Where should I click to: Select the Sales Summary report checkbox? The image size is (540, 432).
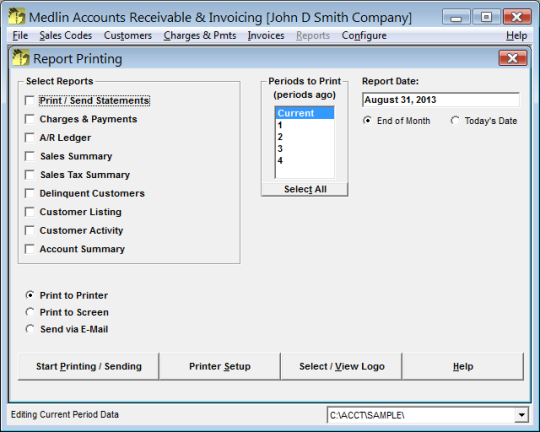(30, 156)
